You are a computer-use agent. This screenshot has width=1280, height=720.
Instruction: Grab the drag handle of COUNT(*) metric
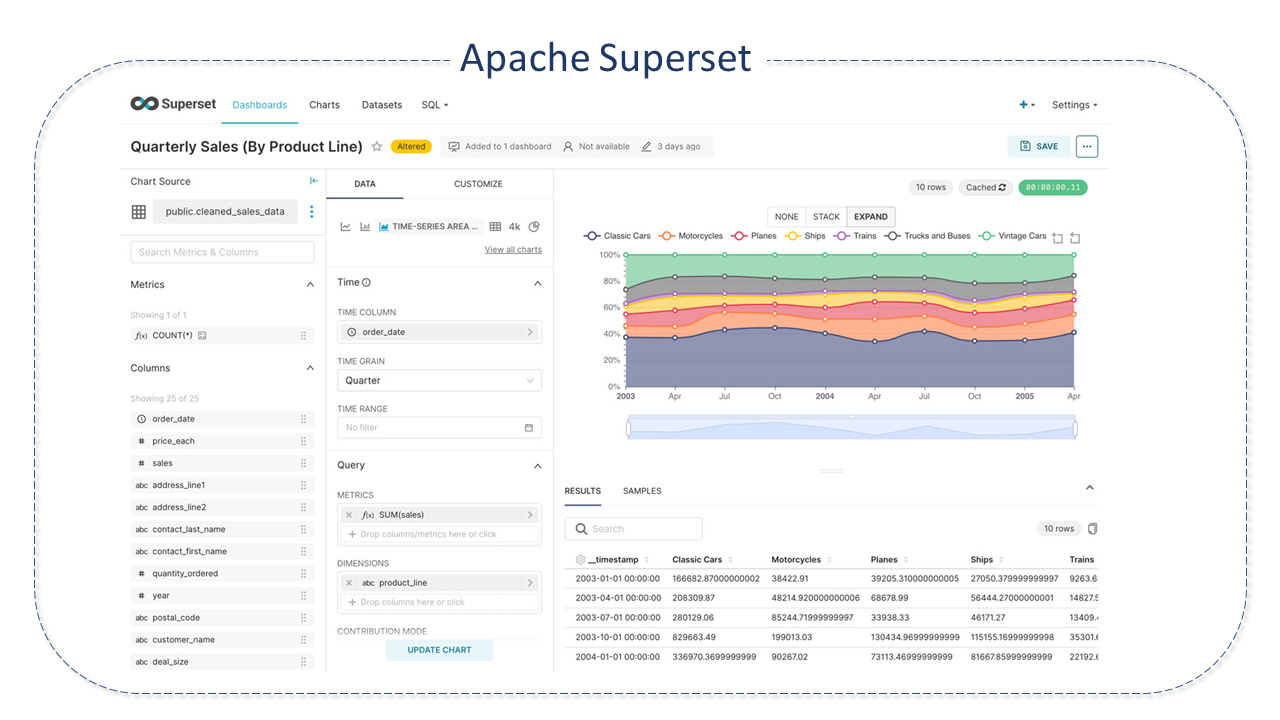point(303,336)
